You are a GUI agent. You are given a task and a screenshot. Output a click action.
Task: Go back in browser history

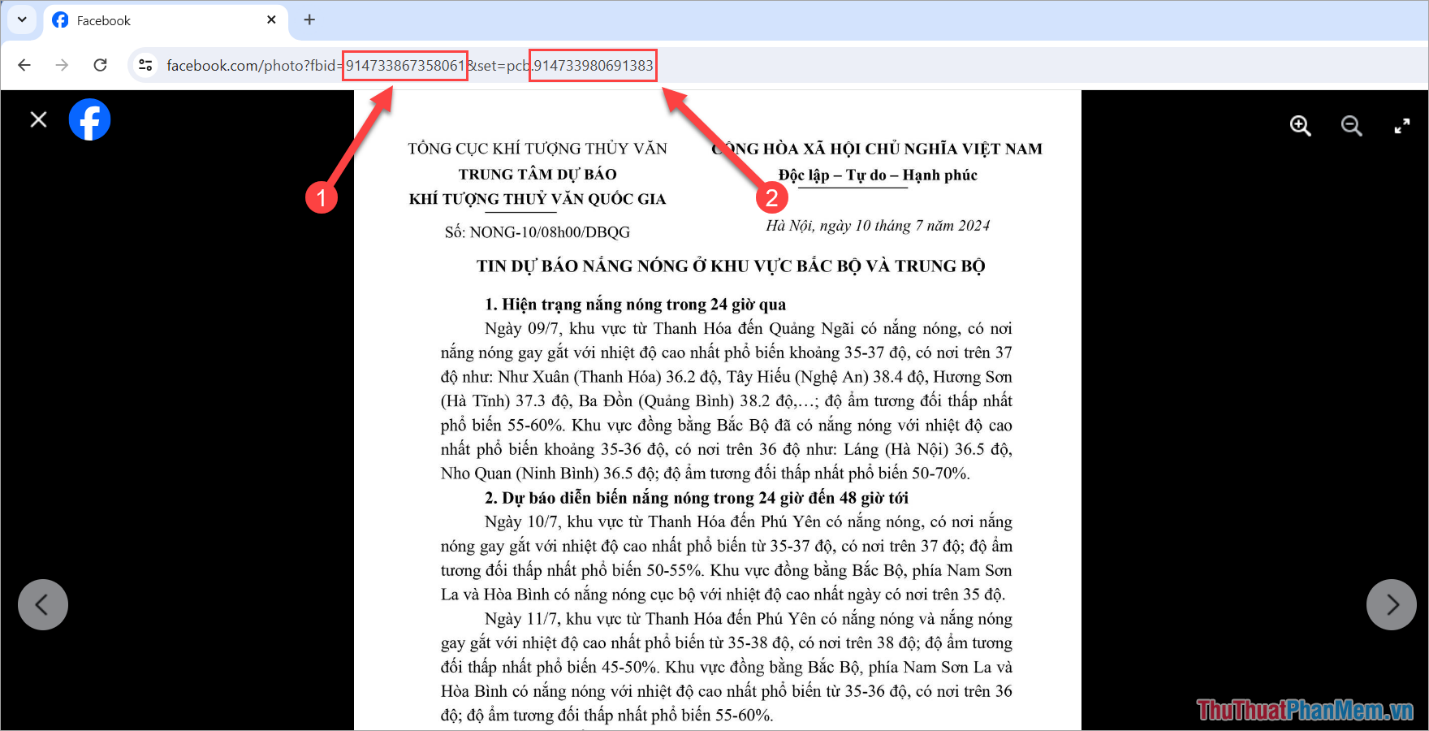25,65
